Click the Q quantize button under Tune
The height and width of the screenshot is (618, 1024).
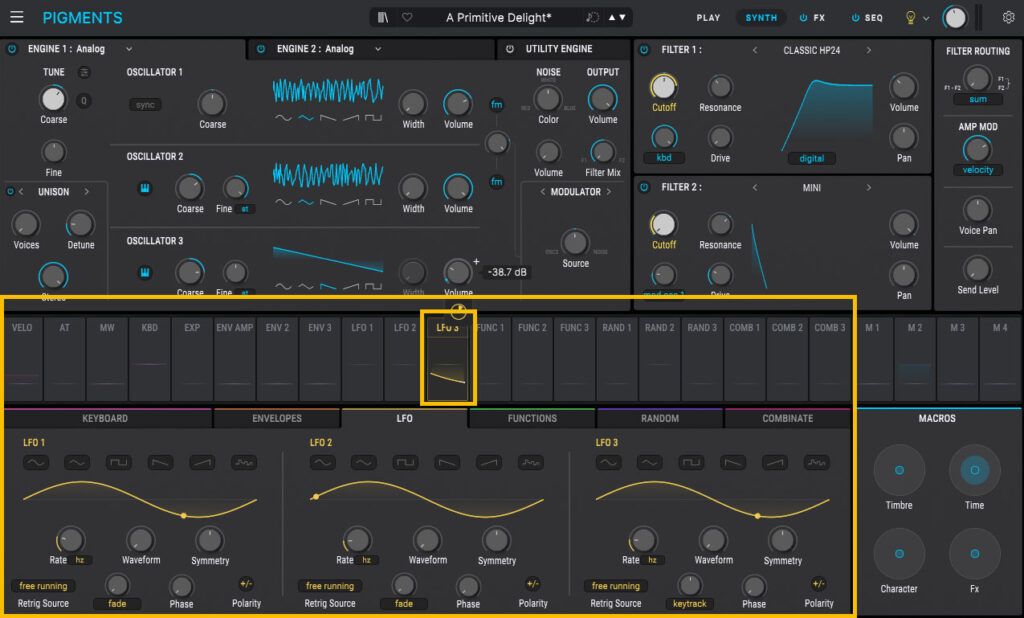(x=84, y=101)
